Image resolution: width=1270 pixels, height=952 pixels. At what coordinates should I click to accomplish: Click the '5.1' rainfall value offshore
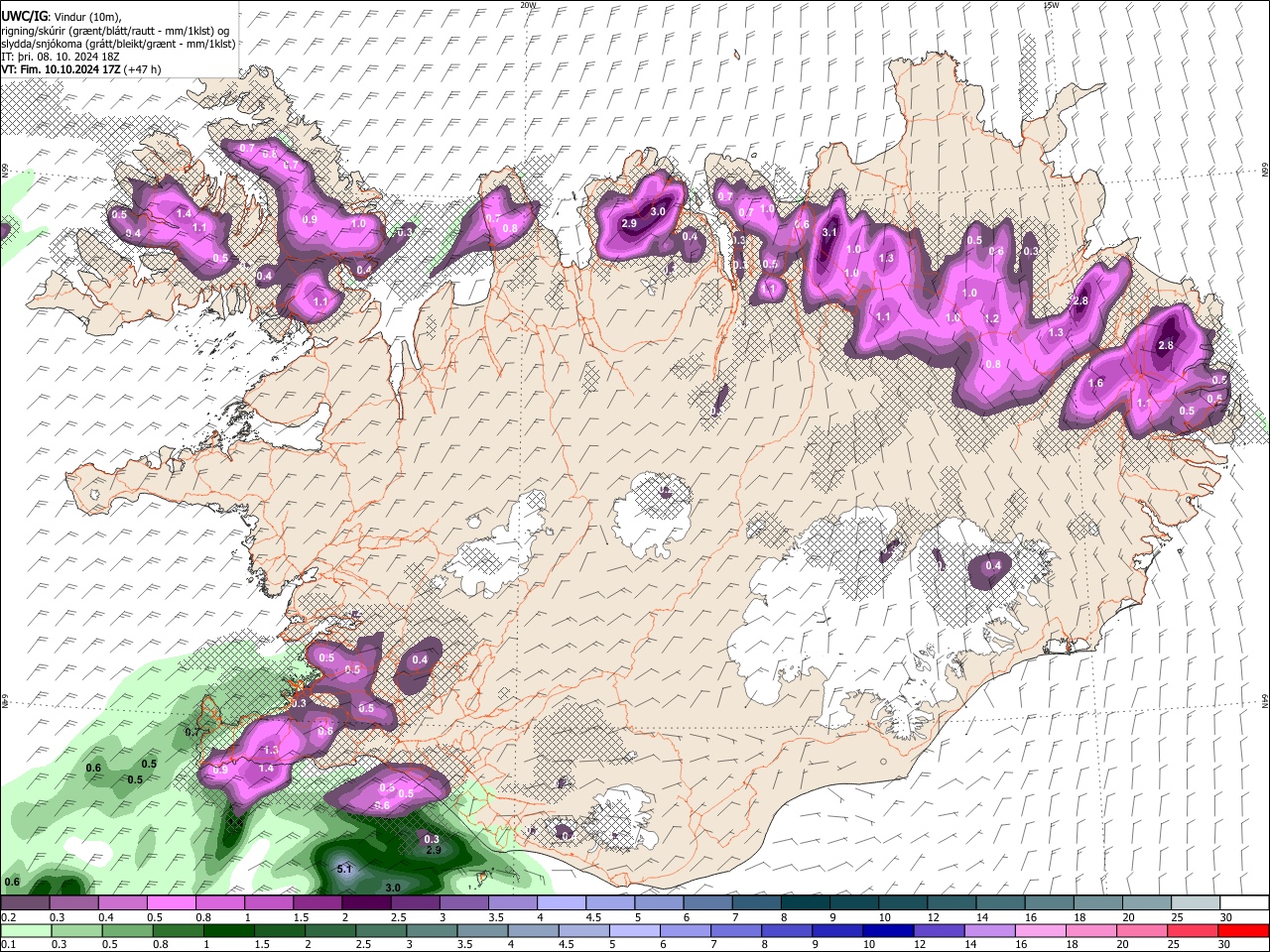tap(344, 870)
